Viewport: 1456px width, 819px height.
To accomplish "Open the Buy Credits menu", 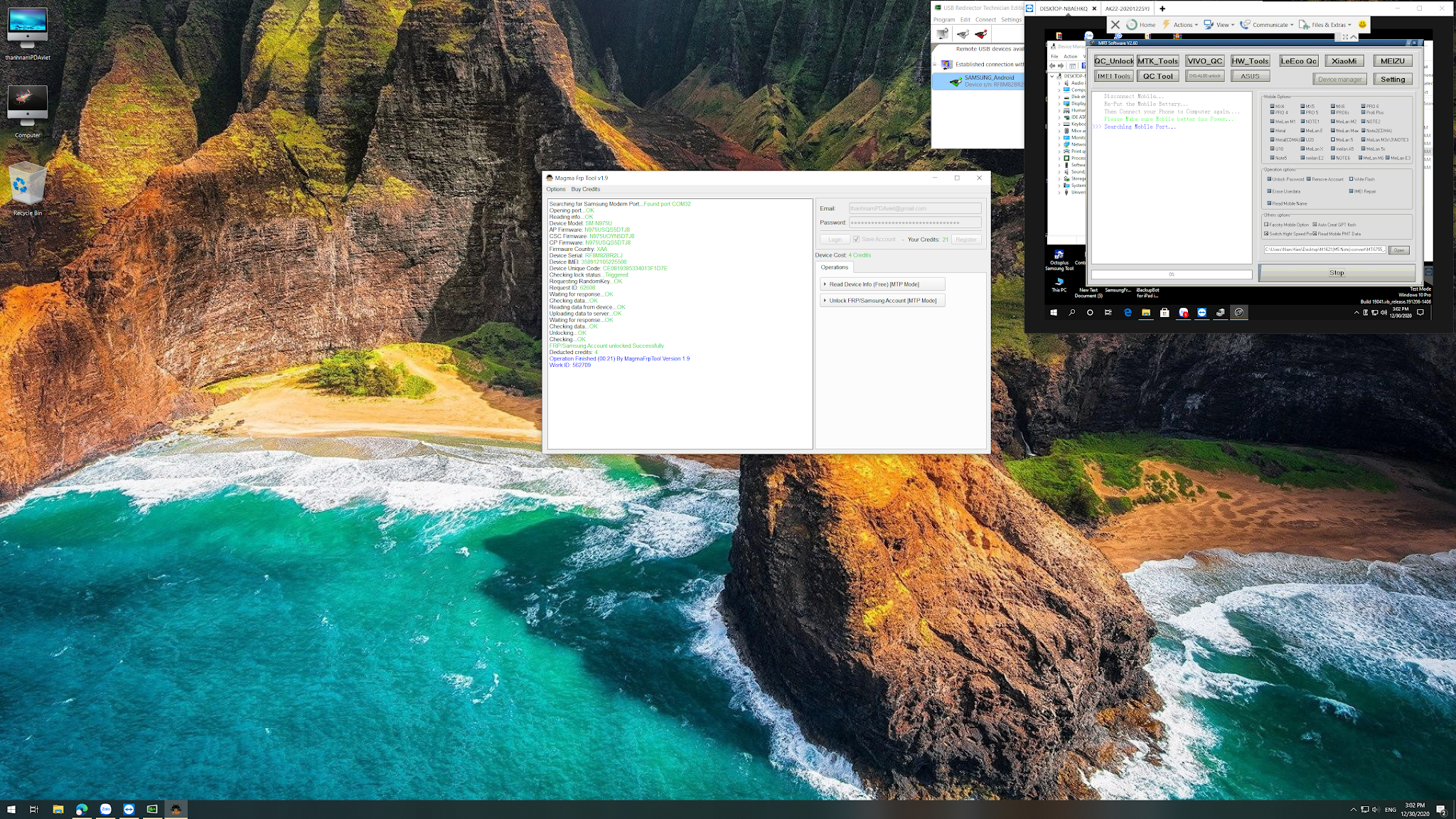I will pos(585,189).
